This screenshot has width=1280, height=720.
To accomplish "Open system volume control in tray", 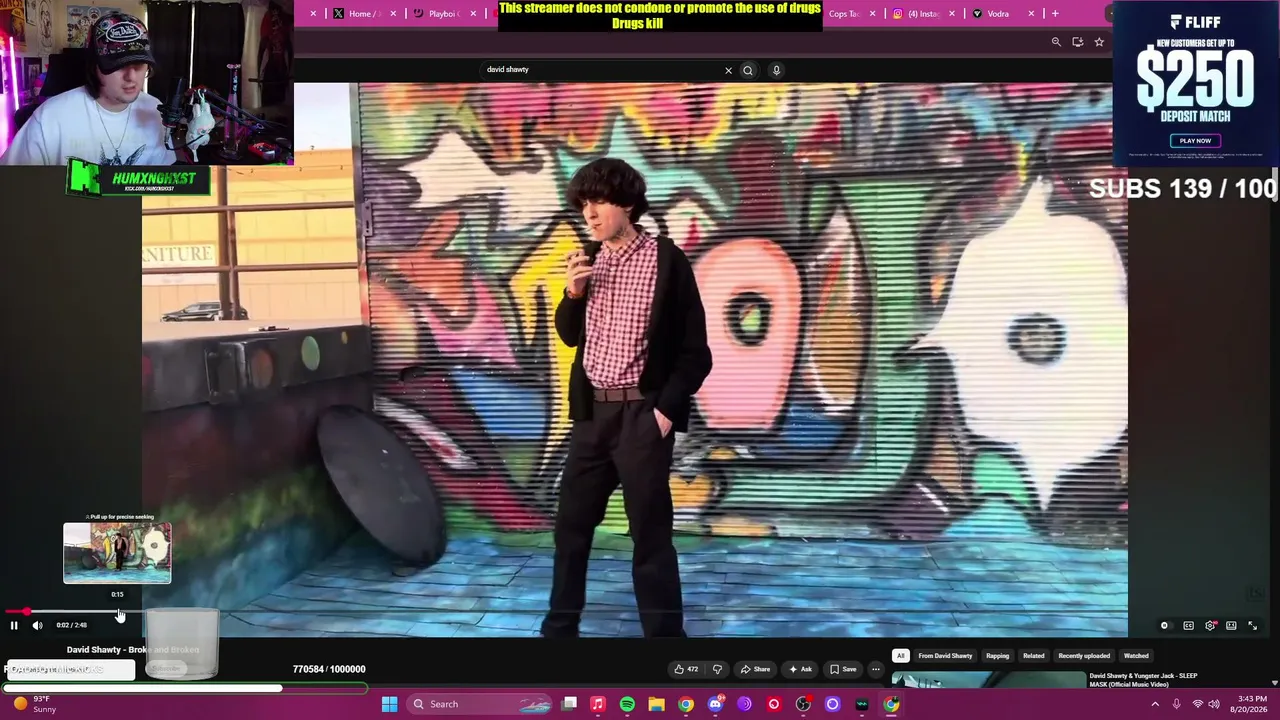I will (x=1214, y=704).
